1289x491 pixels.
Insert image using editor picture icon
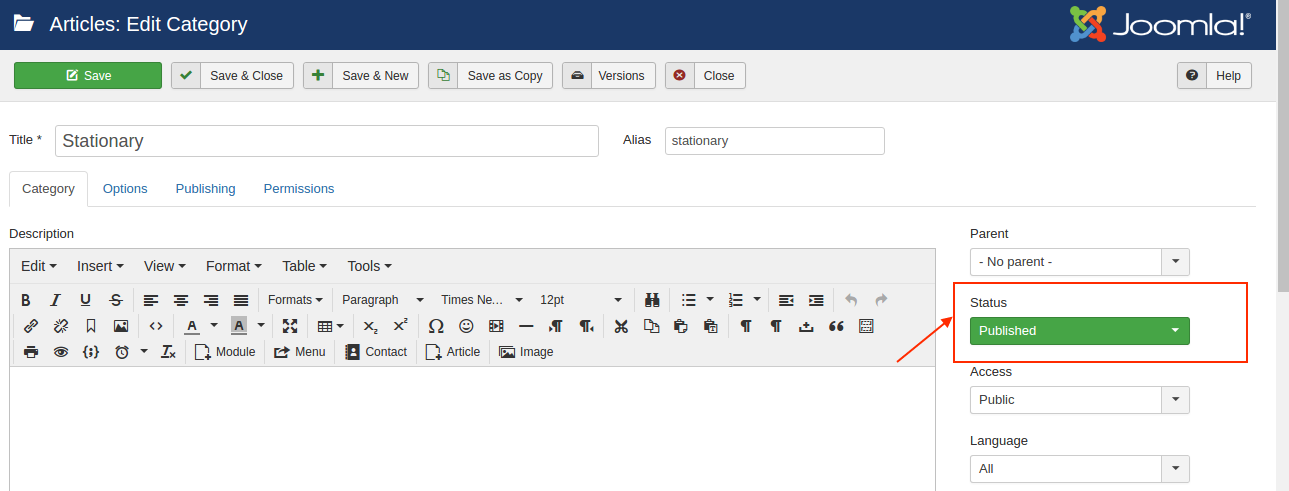coord(121,326)
